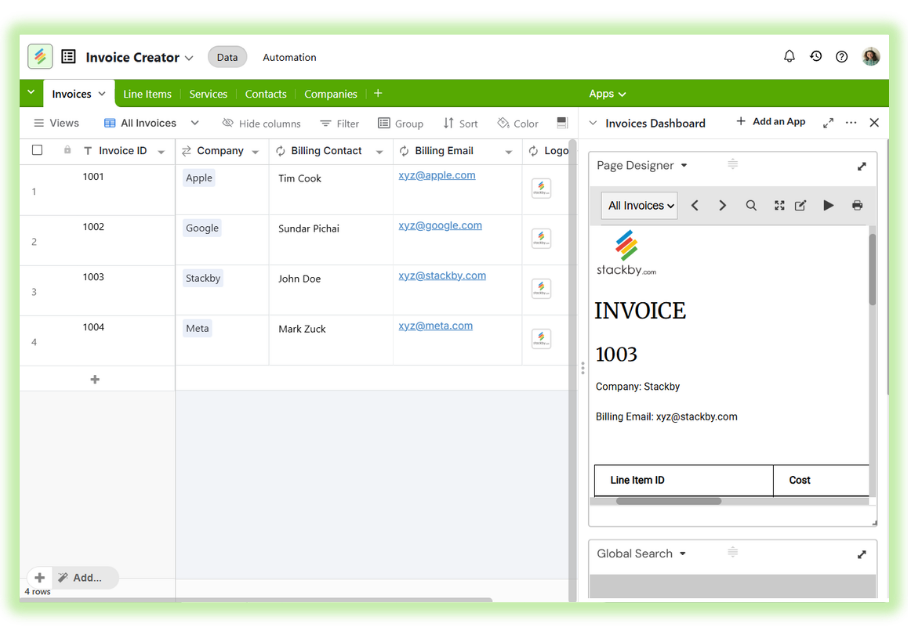
Task: Open the revision history clock icon
Action: tap(816, 57)
